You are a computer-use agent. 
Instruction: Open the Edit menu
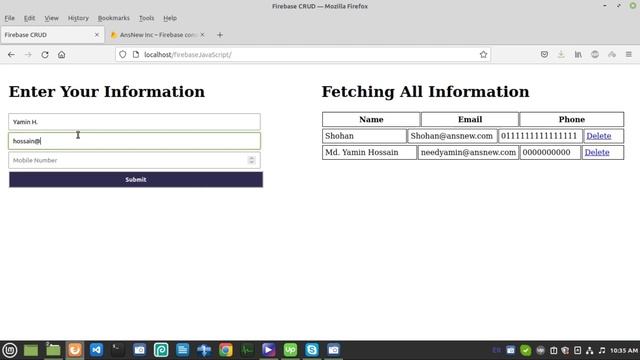pos(29,18)
